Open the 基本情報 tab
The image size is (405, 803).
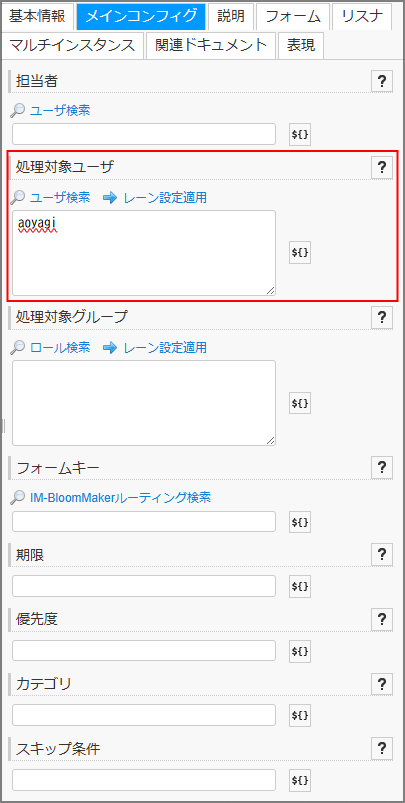click(x=40, y=16)
